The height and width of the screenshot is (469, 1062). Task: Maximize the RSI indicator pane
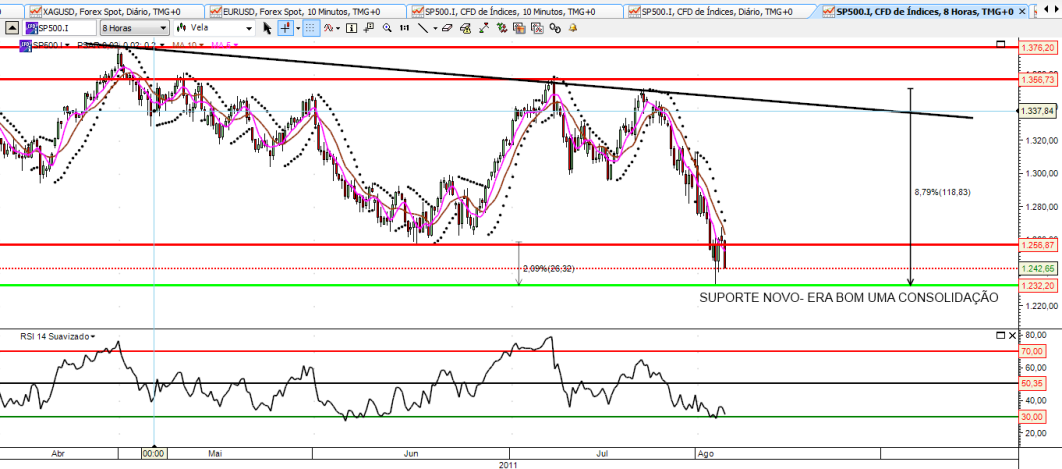(1001, 335)
